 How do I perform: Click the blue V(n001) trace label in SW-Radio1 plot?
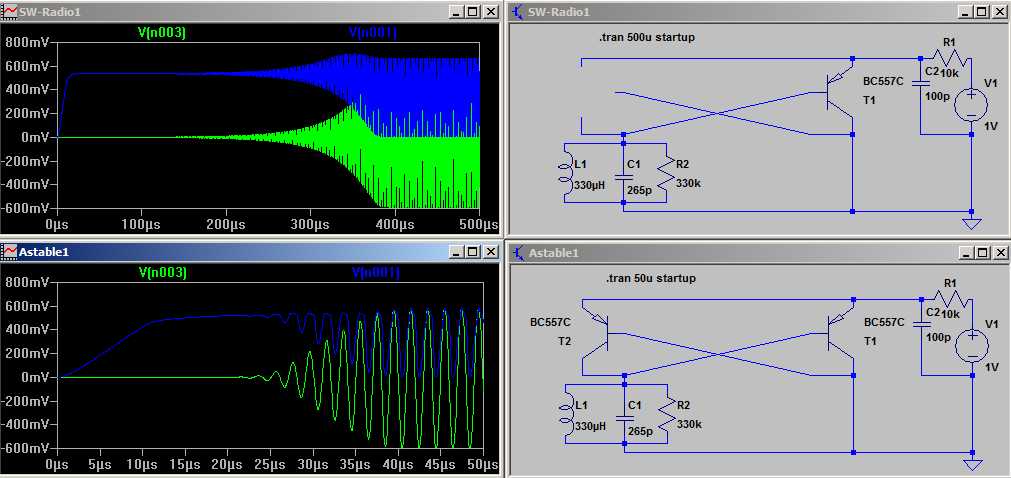[372, 33]
